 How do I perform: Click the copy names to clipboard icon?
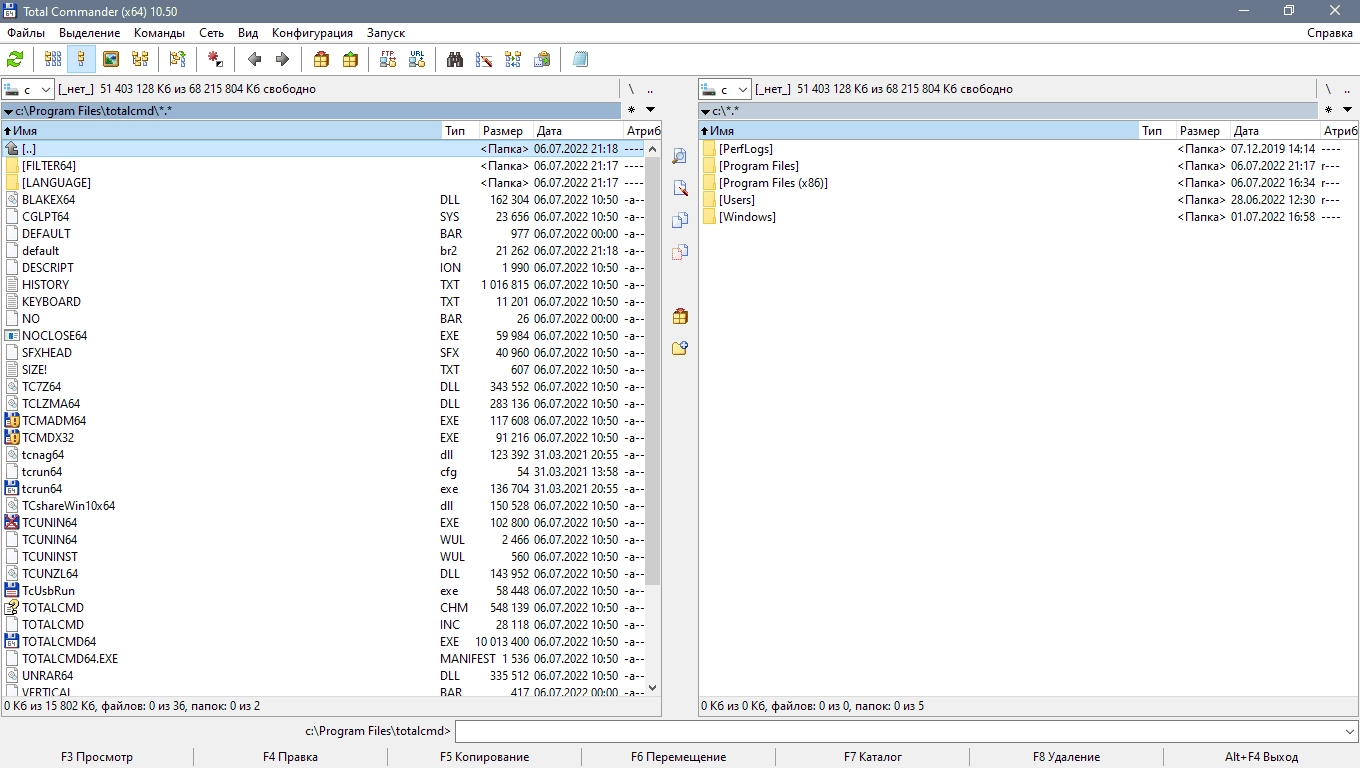542,59
